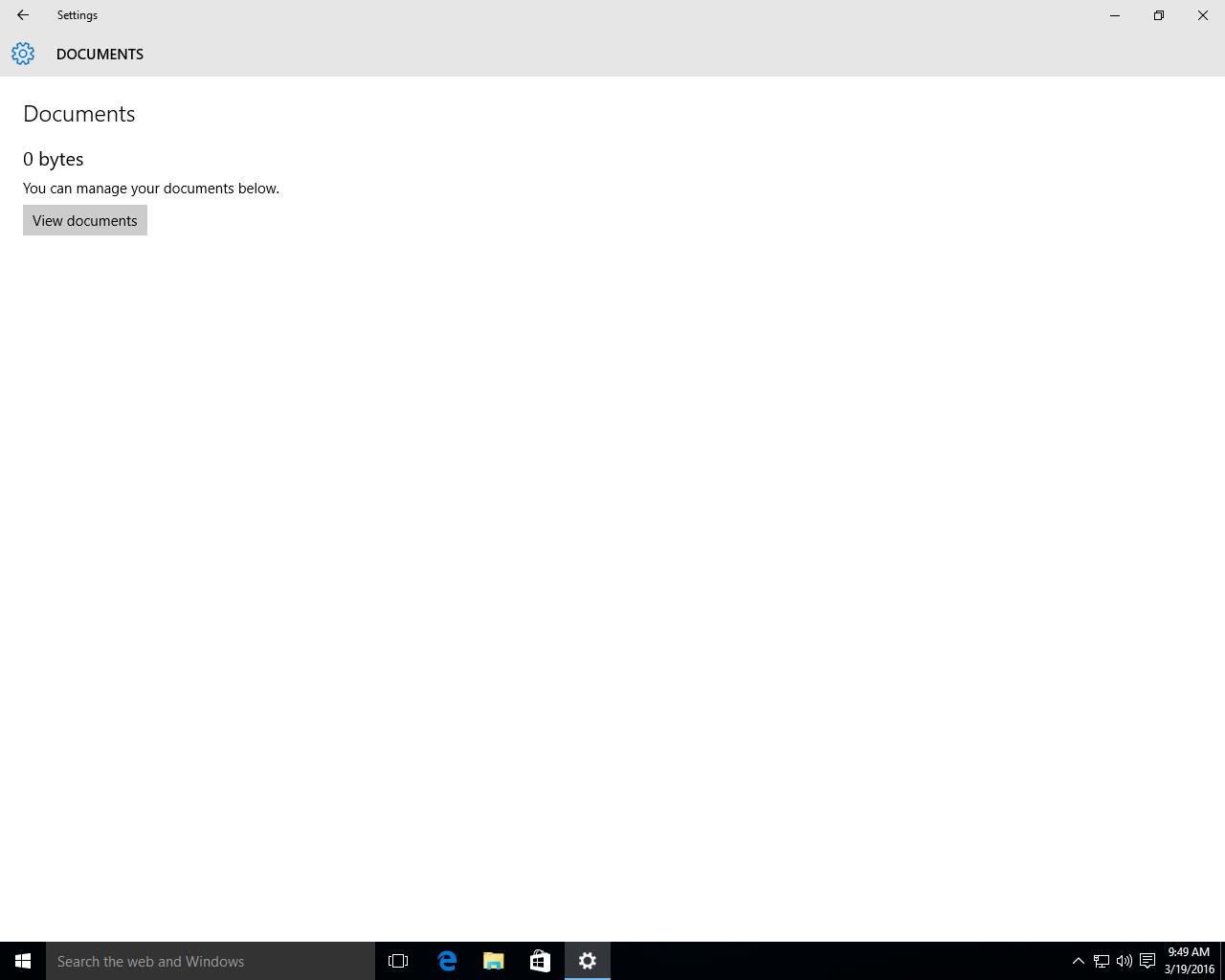Launch Microsoft Edge from the taskbar
Screen dimensions: 1225x980
447,961
